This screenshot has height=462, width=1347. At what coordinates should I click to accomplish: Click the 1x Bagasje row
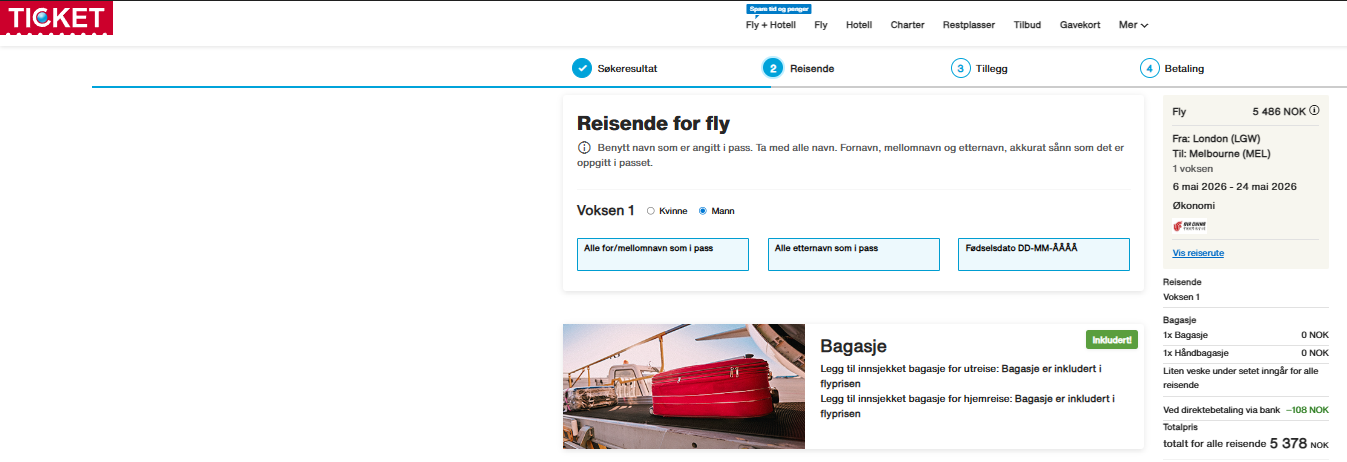[1246, 335]
